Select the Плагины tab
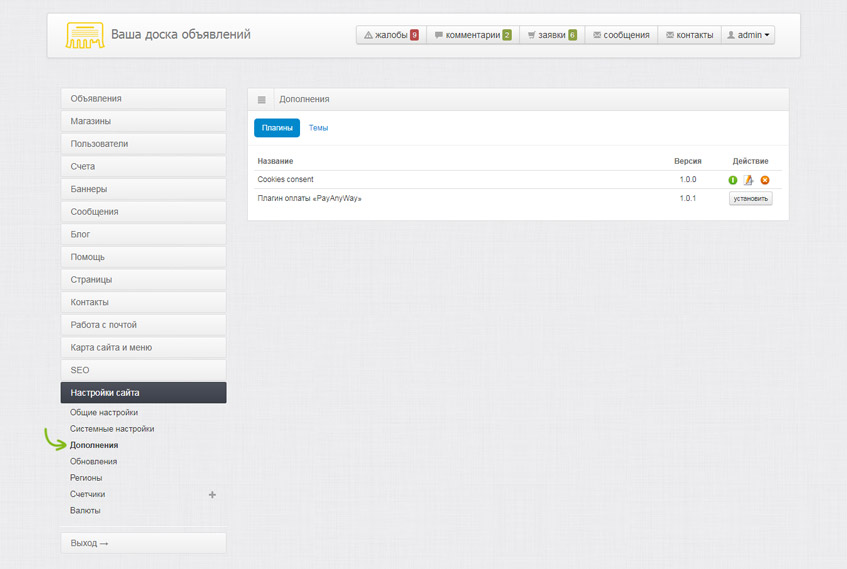This screenshot has width=847, height=569. (x=277, y=128)
